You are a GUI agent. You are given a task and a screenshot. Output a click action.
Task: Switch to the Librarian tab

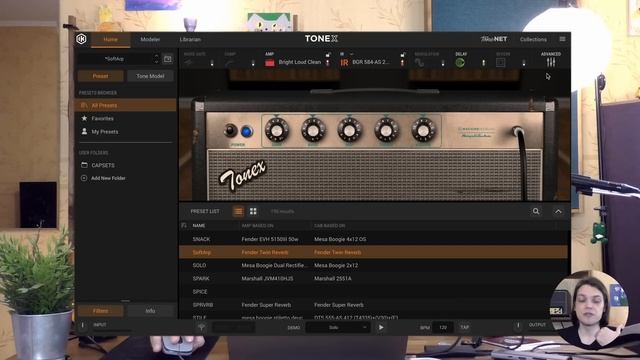190,40
